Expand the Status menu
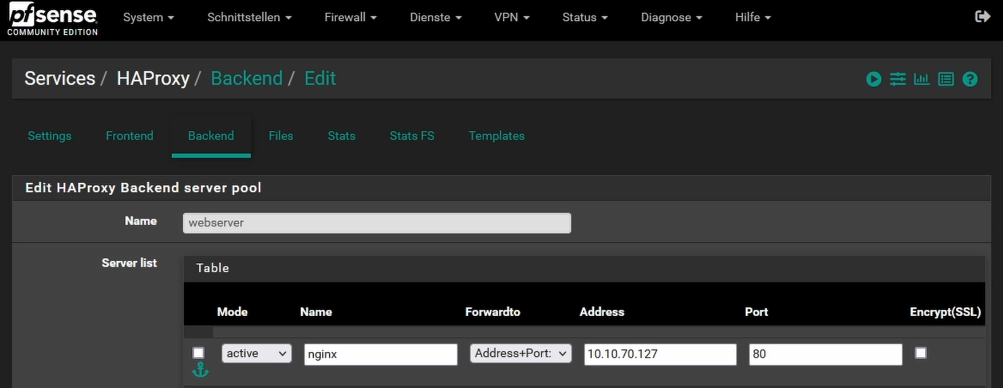Viewport: 1003px width, 388px height. pyautogui.click(x=585, y=18)
